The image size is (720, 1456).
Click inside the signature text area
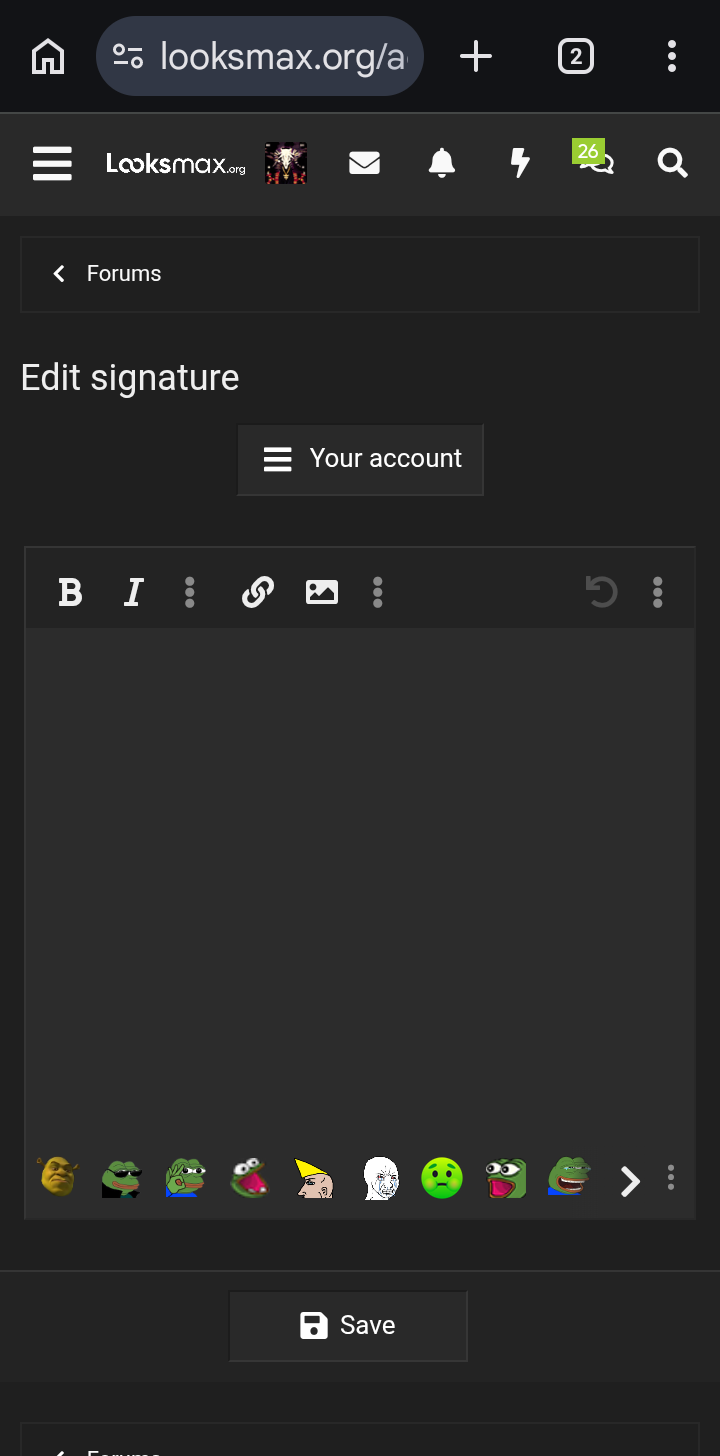point(360,885)
